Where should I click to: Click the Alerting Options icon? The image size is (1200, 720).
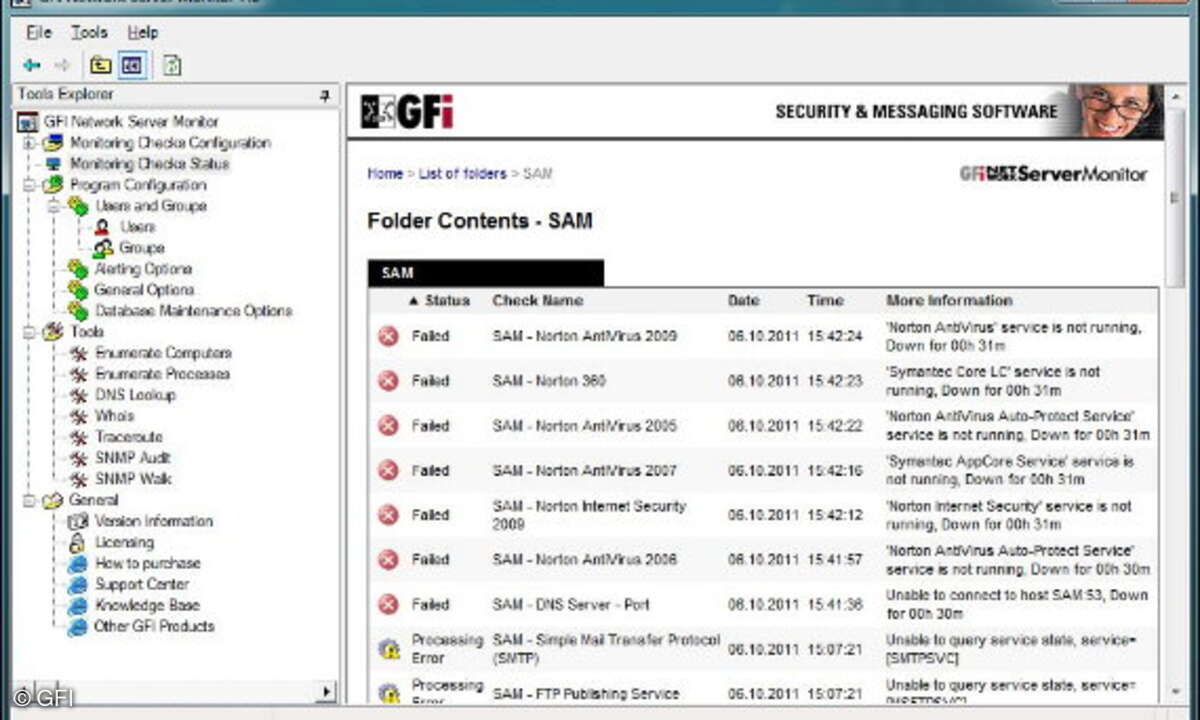(x=78, y=269)
